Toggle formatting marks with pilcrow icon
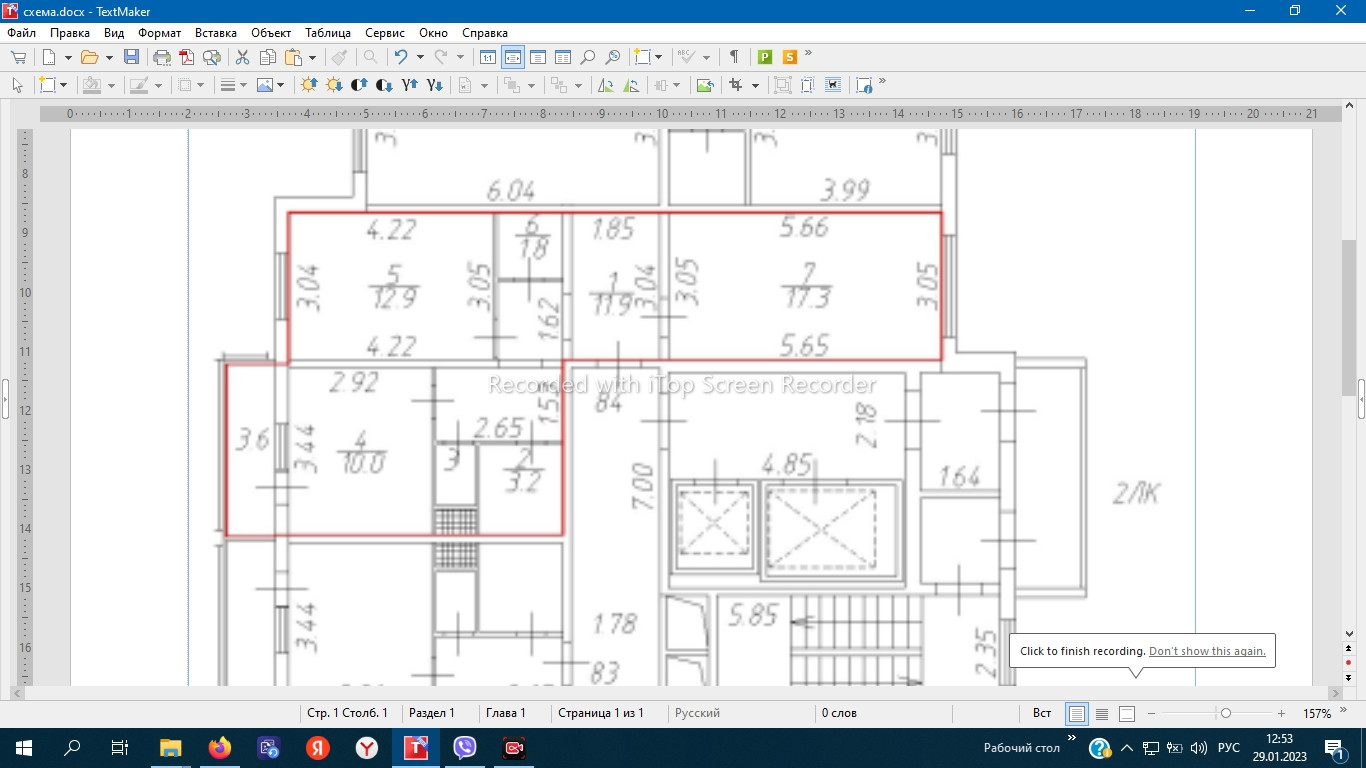This screenshot has width=1366, height=768. pos(734,57)
